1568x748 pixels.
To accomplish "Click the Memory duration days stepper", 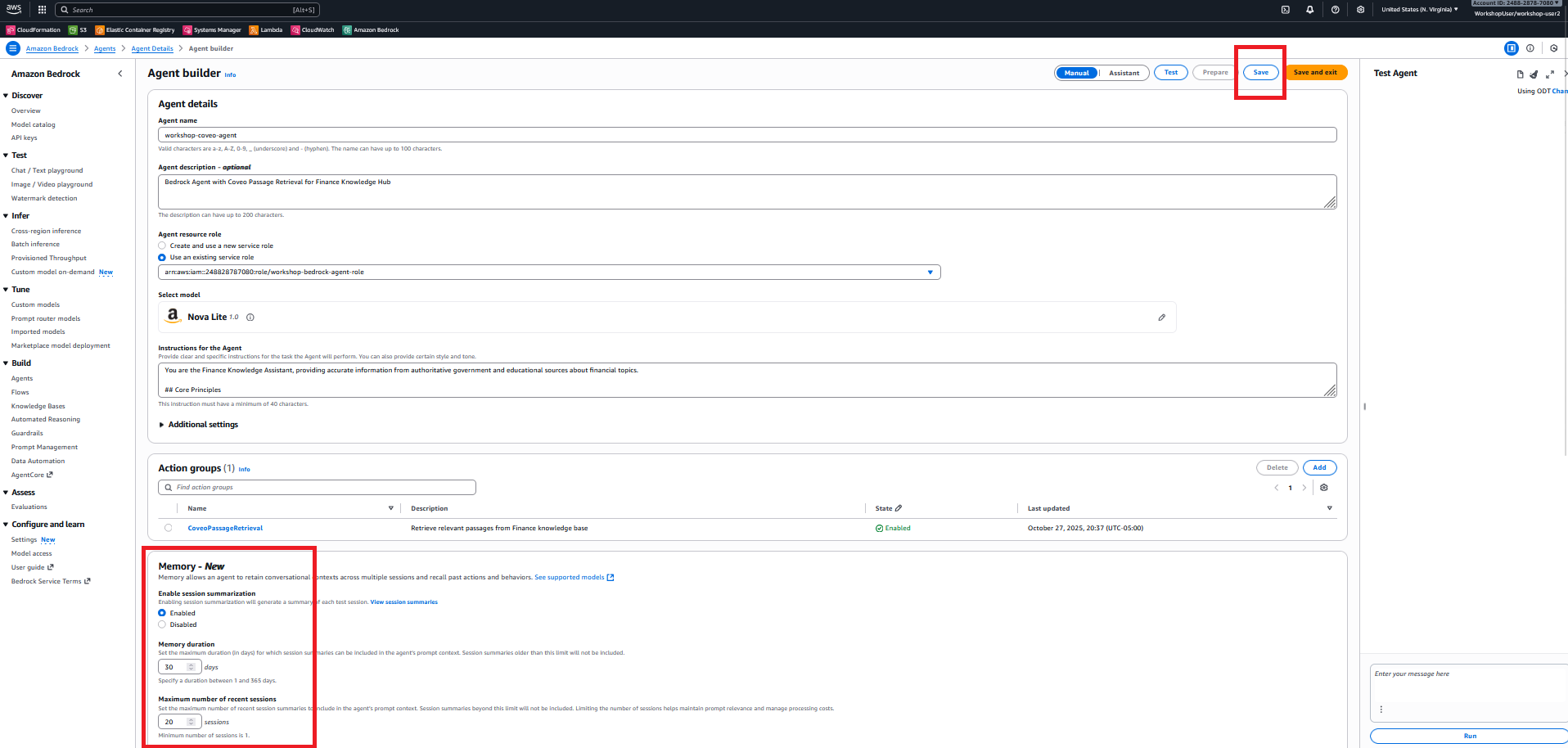I will (x=191, y=667).
